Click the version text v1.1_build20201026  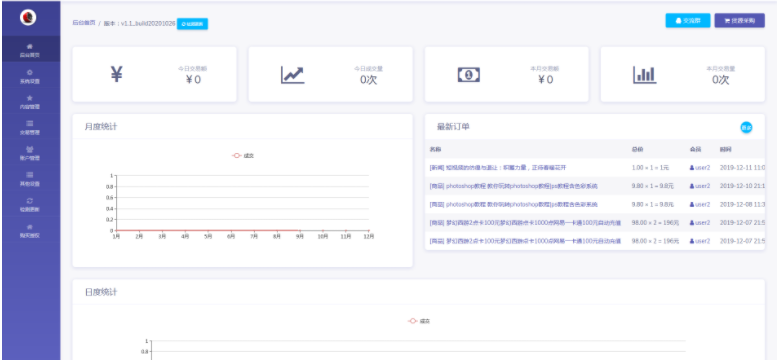click(148, 23)
